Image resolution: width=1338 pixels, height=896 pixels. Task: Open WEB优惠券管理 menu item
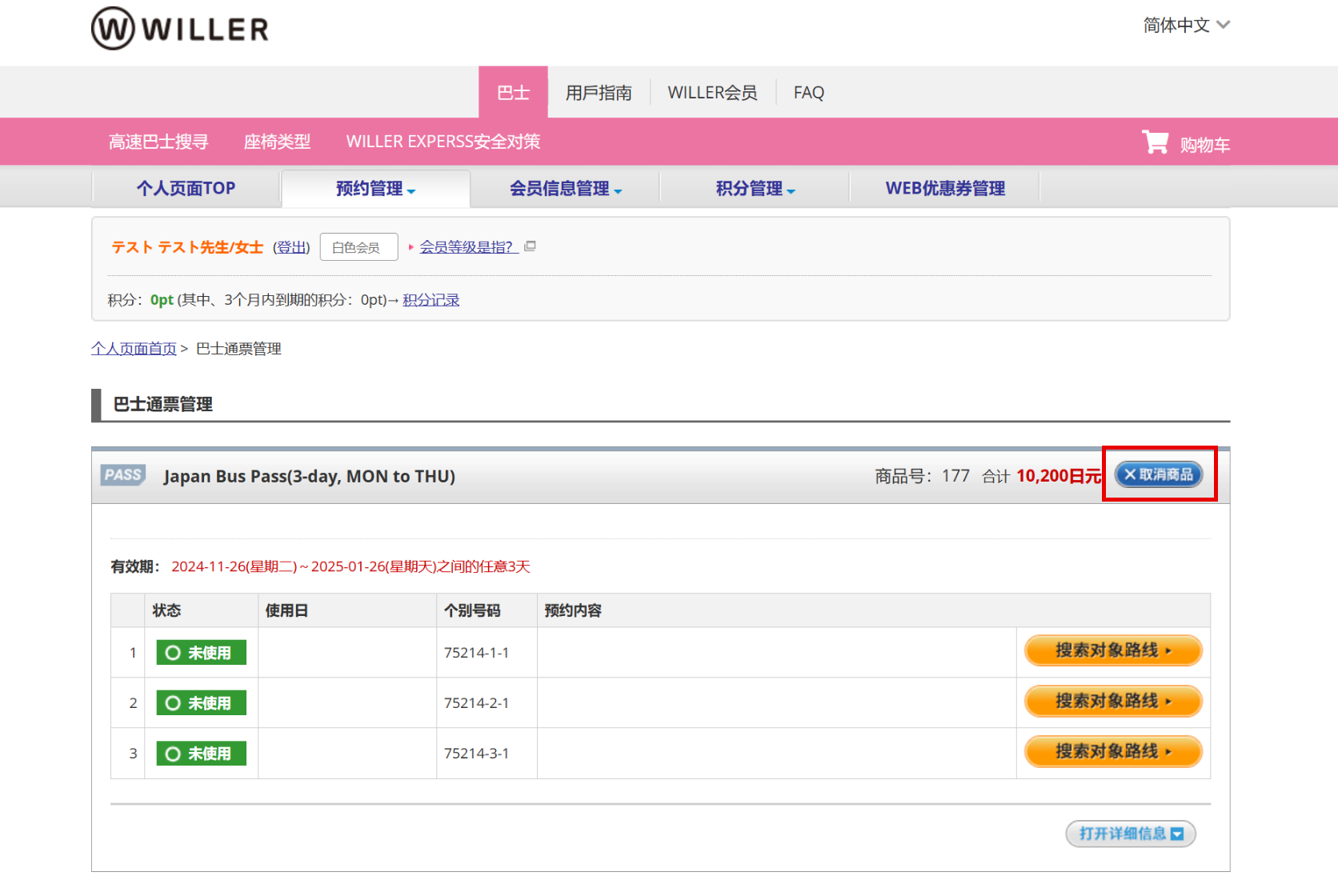945,189
